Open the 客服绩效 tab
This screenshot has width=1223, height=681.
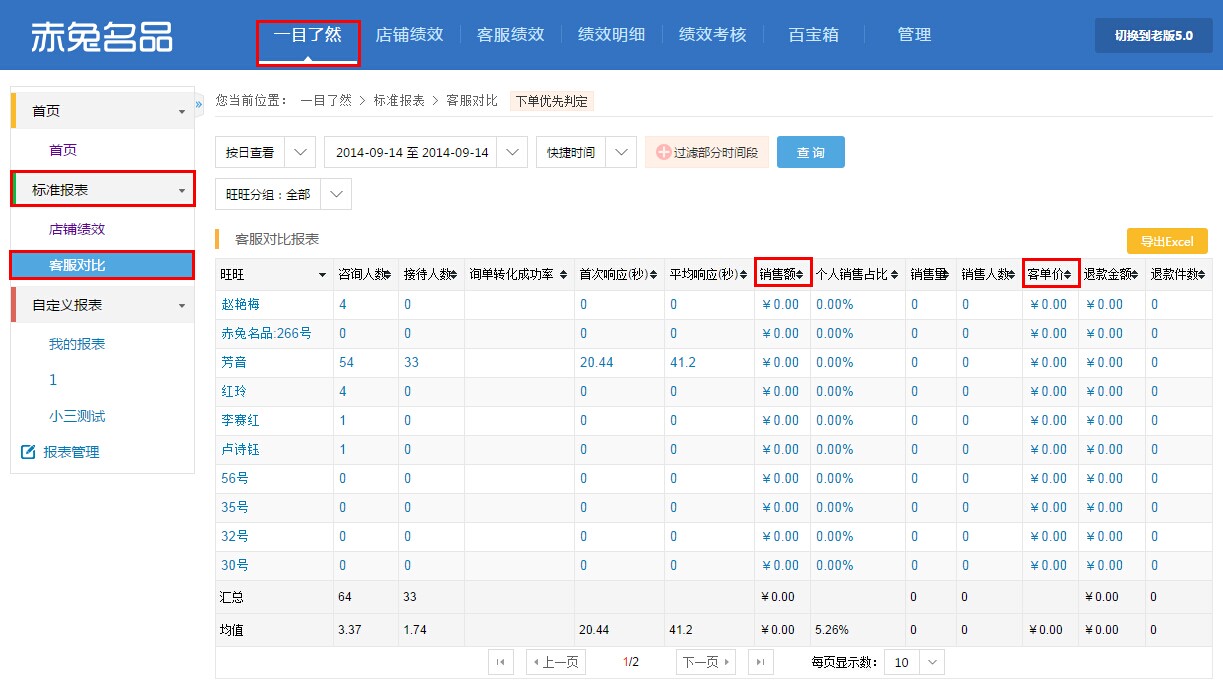pyautogui.click(x=510, y=35)
